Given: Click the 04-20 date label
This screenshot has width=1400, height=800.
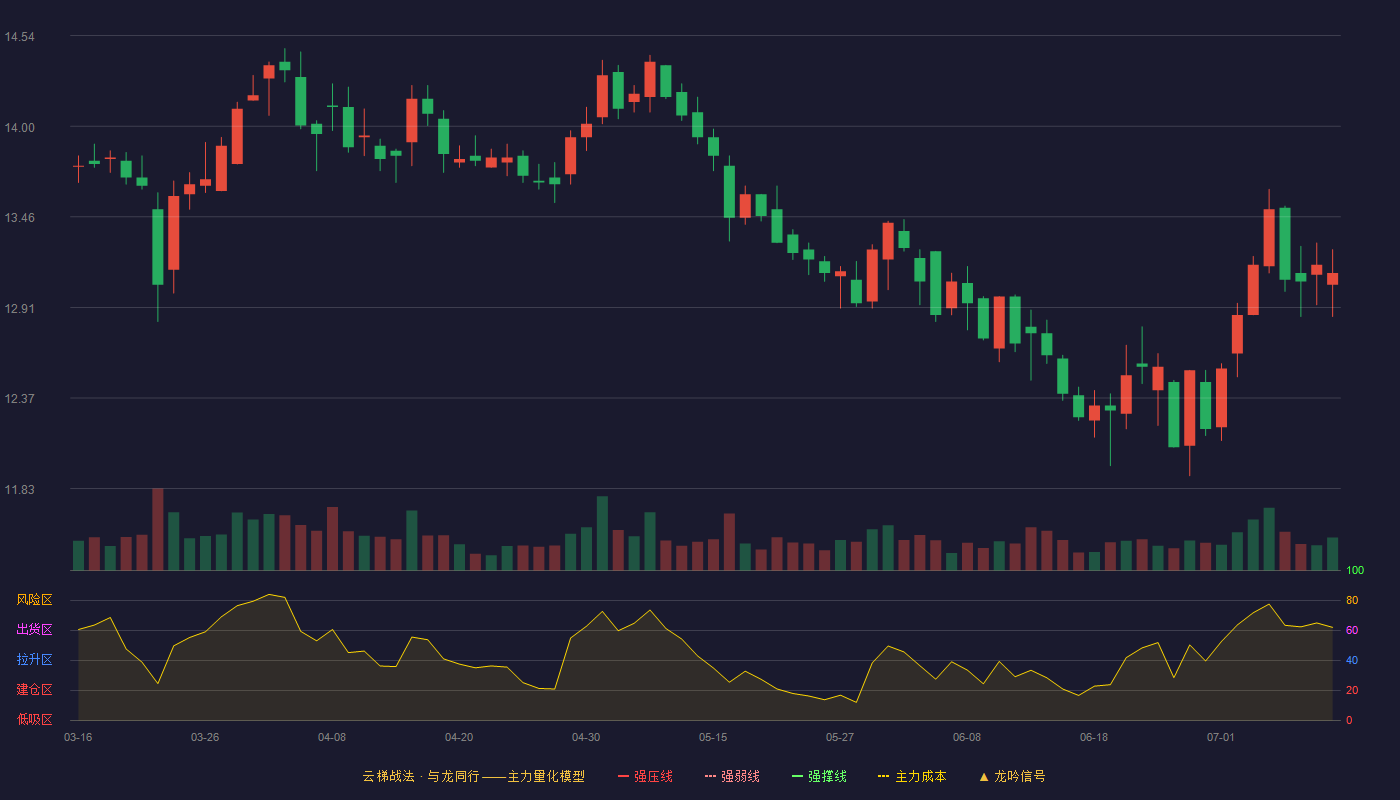Looking at the screenshot, I should tap(459, 737).
